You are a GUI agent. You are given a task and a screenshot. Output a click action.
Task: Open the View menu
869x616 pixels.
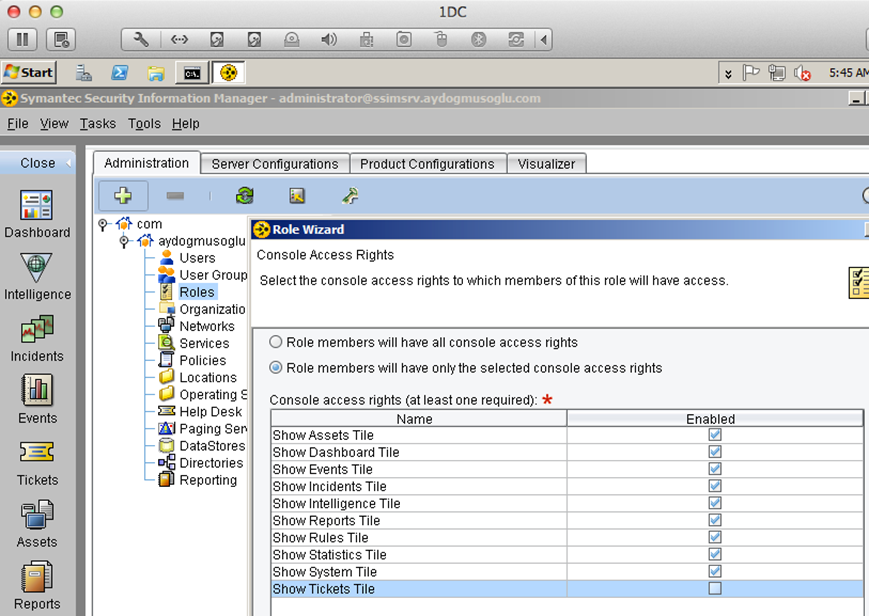click(x=54, y=124)
